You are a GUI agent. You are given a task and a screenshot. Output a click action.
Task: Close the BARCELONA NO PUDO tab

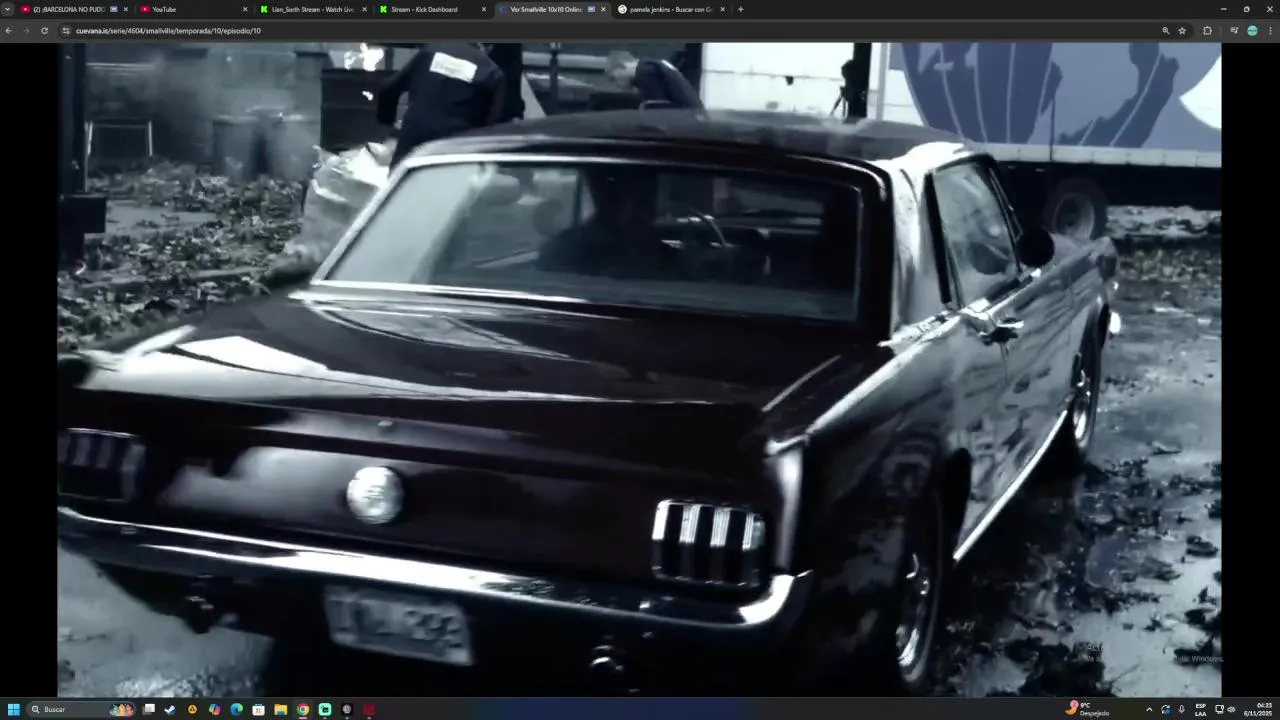pos(125,9)
